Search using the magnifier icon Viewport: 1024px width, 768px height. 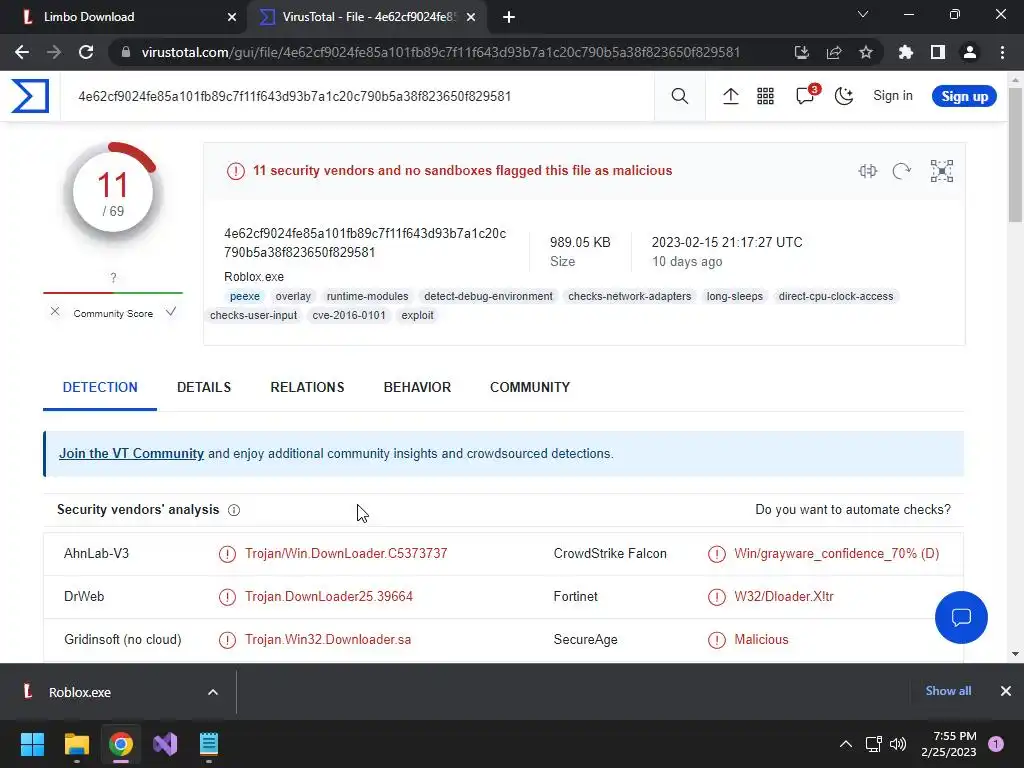pyautogui.click(x=680, y=96)
